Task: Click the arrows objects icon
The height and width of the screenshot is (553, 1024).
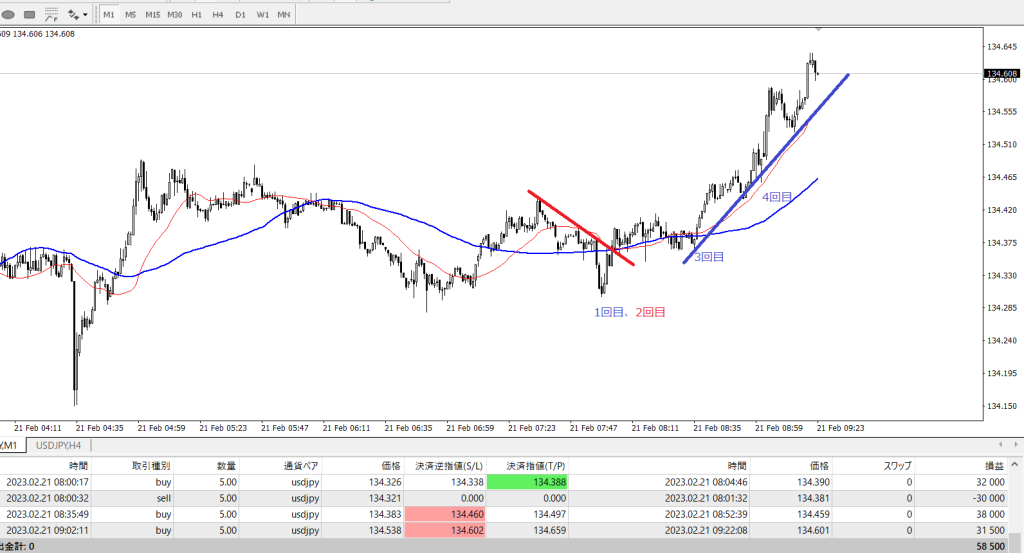Action: click(x=73, y=15)
